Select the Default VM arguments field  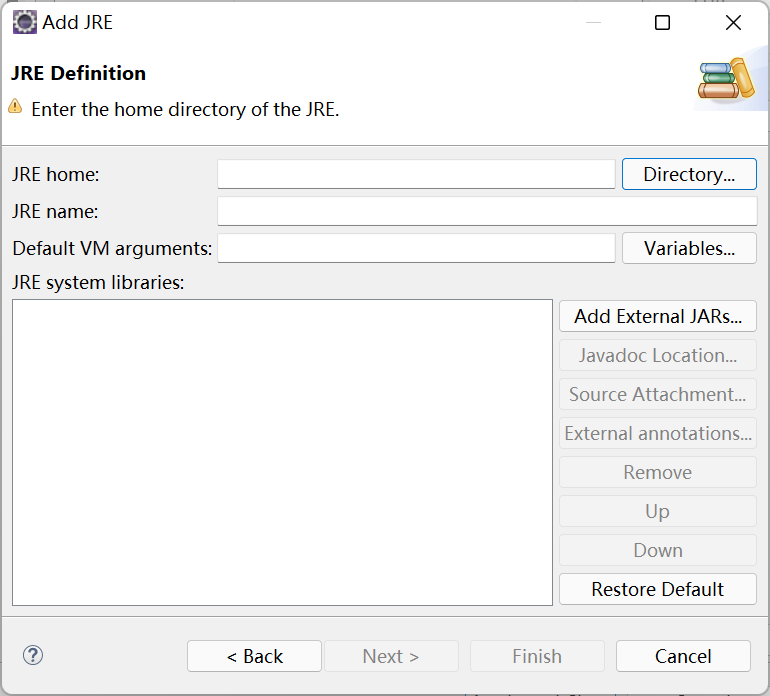click(x=416, y=248)
